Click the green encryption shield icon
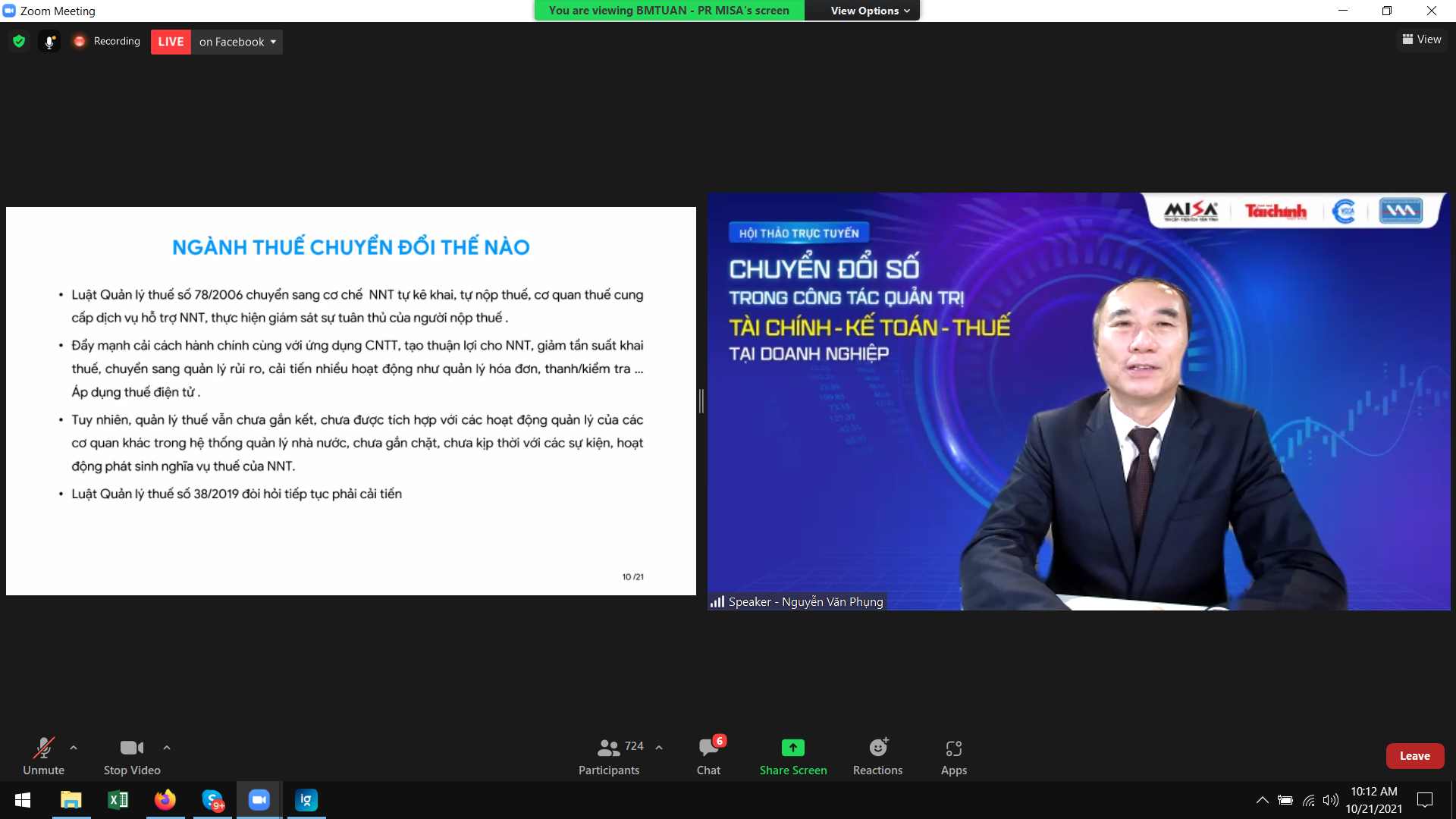1456x819 pixels. tap(19, 42)
